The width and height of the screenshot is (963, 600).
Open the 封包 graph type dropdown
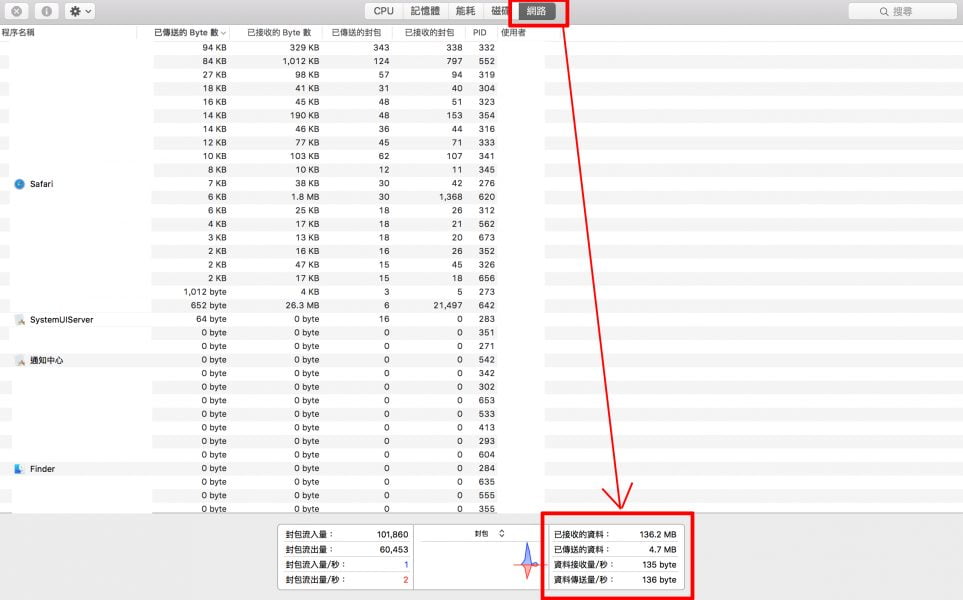[x=490, y=534]
